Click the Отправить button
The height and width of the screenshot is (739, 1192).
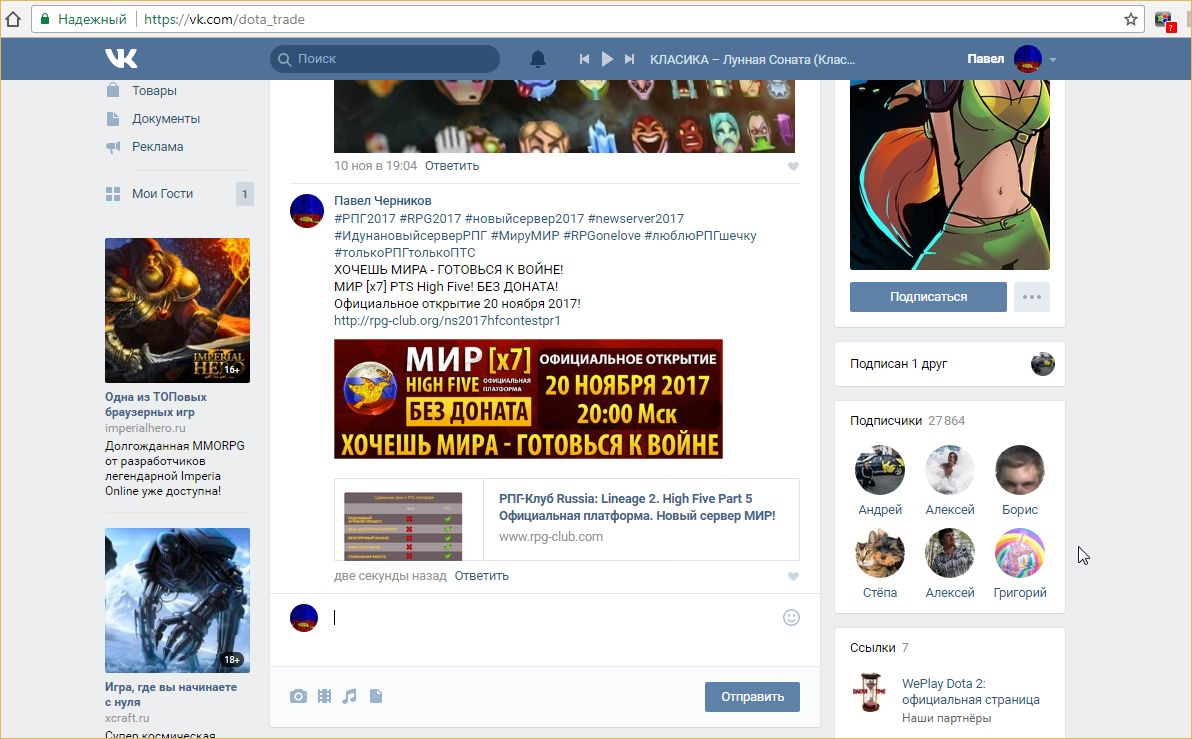pyautogui.click(x=751, y=697)
